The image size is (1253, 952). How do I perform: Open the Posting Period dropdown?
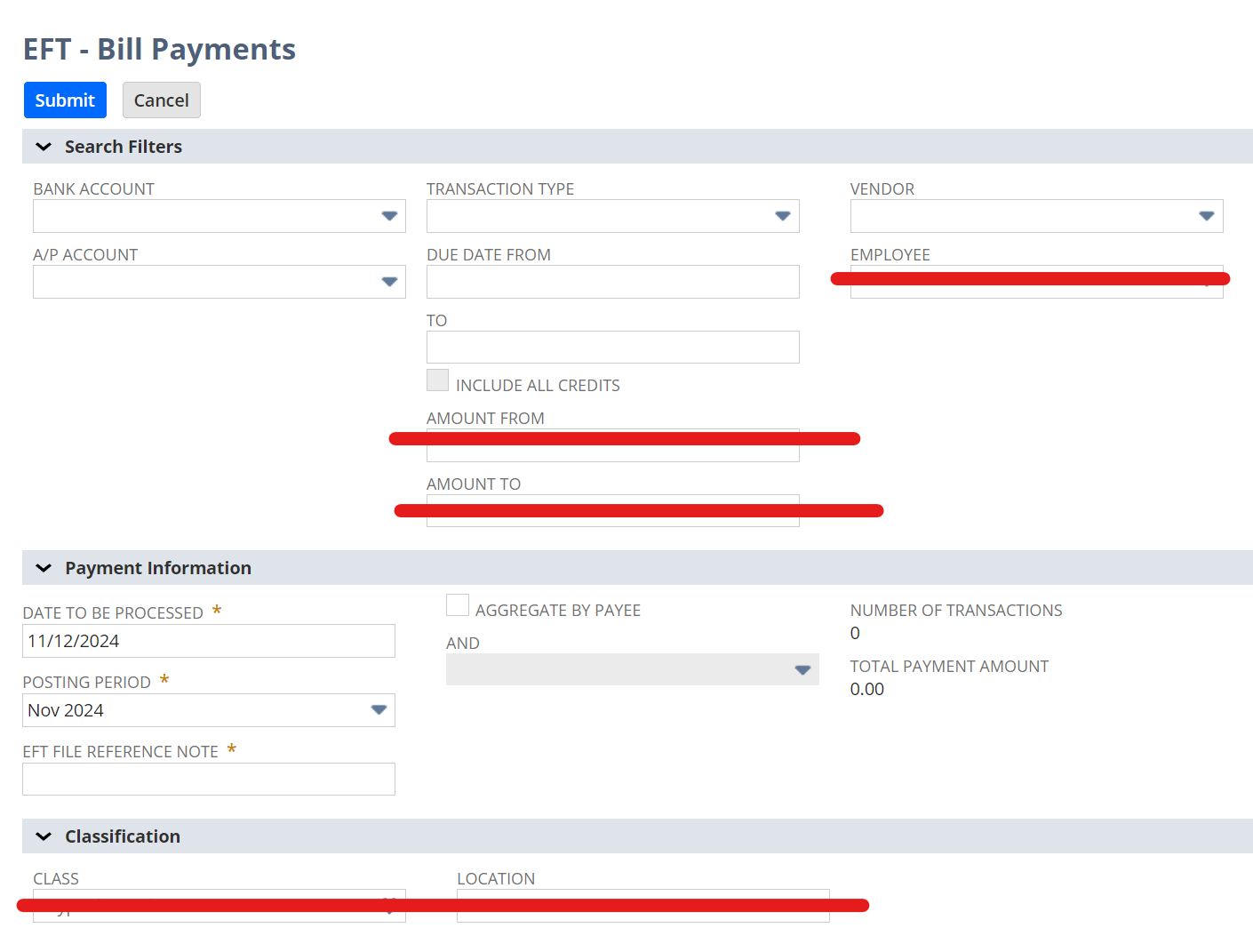375,709
